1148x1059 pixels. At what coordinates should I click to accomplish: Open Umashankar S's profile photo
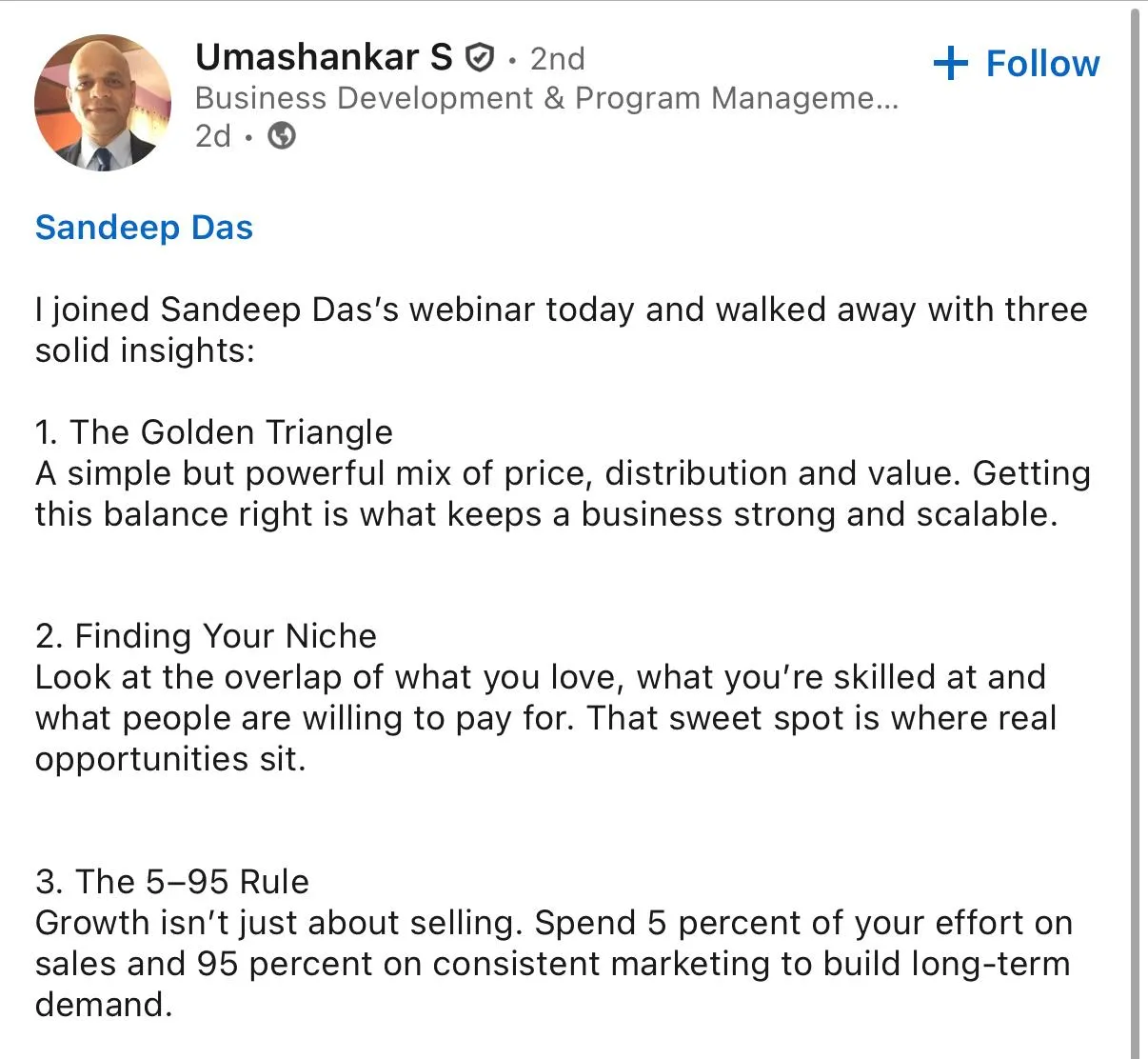click(103, 103)
